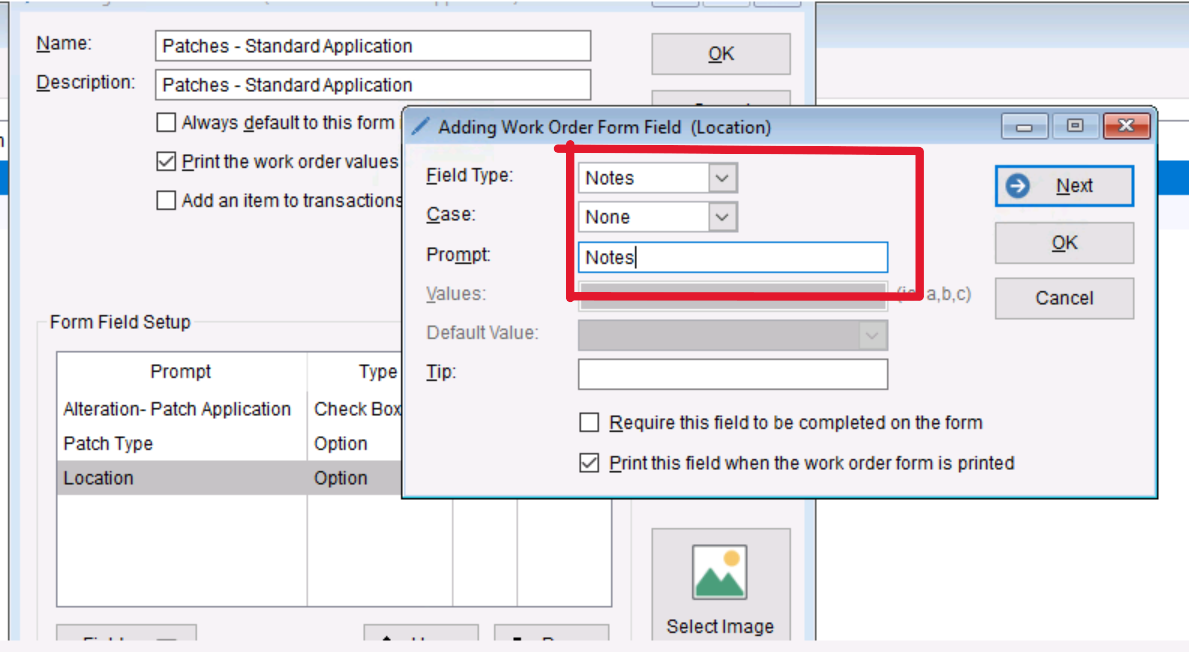Viewport: 1189px width, 652px height.
Task: Select Alteration- Patch Application row
Action: (x=180, y=409)
